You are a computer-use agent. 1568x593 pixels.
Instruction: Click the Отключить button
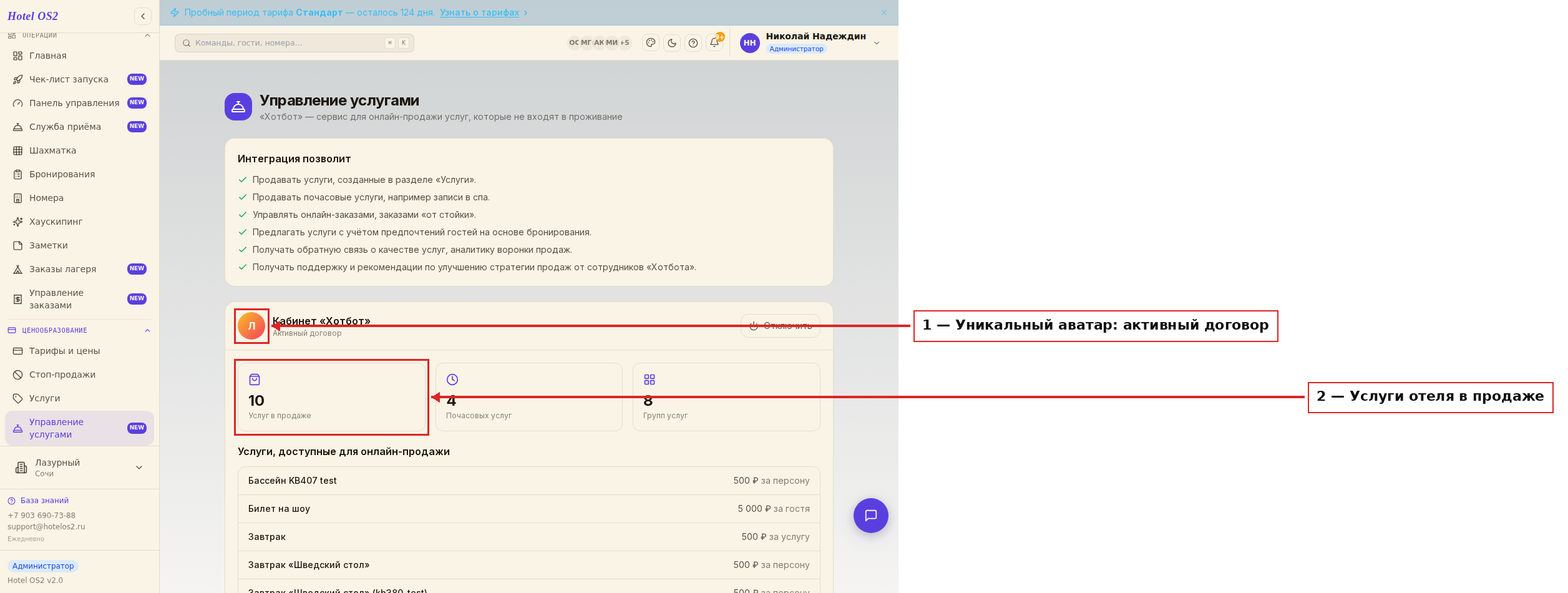tap(781, 326)
